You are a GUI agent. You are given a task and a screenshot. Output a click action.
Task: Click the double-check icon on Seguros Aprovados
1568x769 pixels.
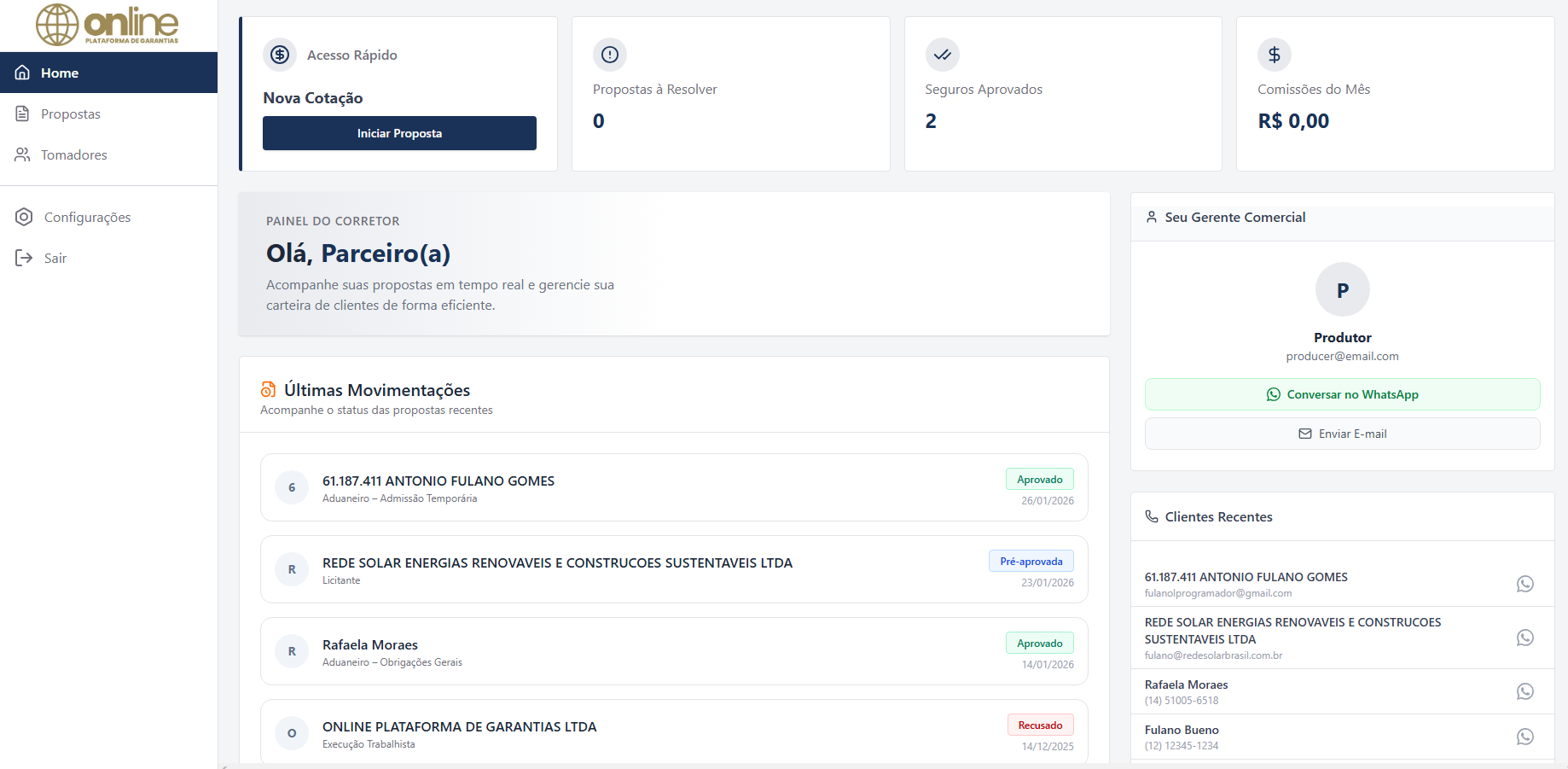(x=942, y=55)
